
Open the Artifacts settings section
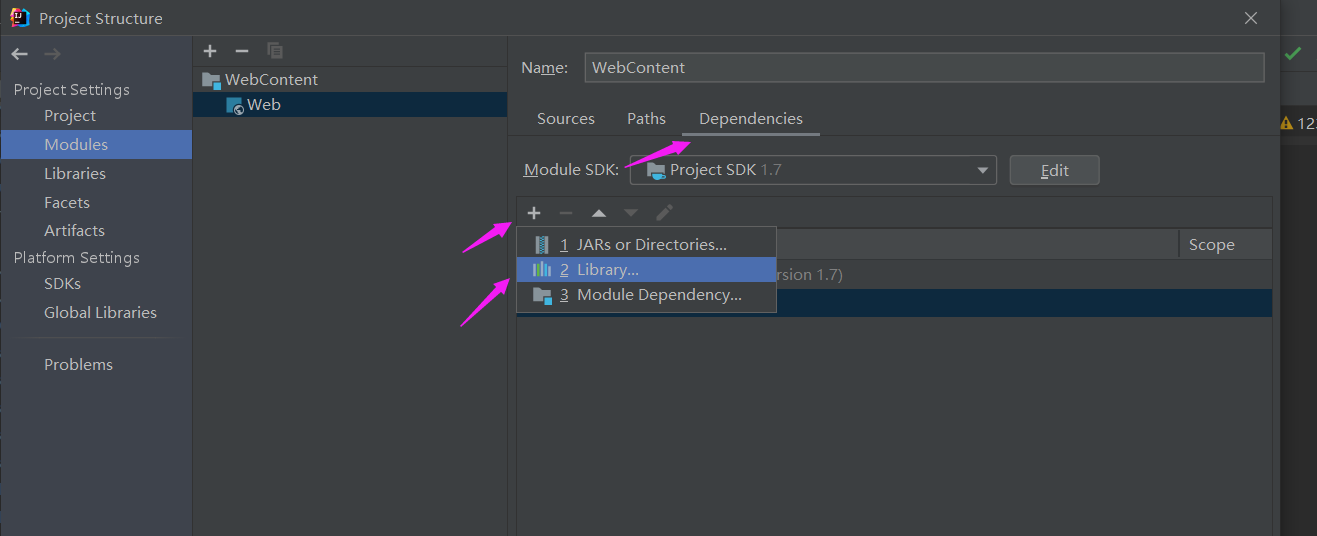click(74, 231)
